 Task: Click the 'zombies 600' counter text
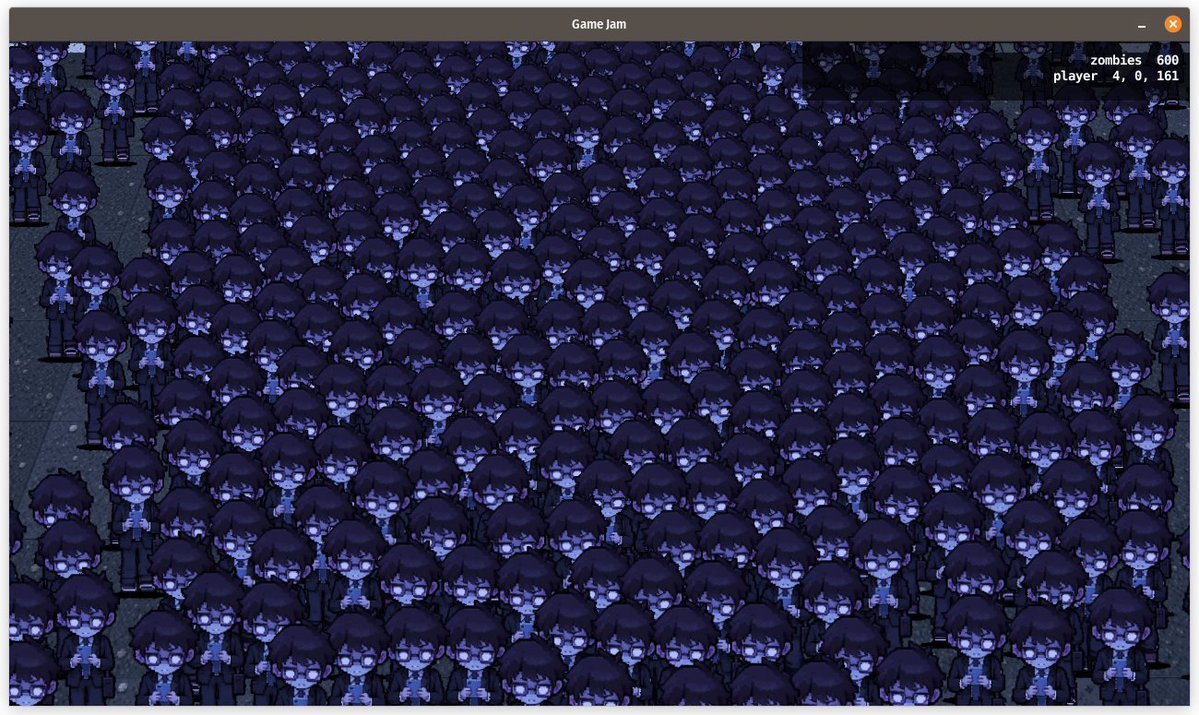[x=1134, y=60]
